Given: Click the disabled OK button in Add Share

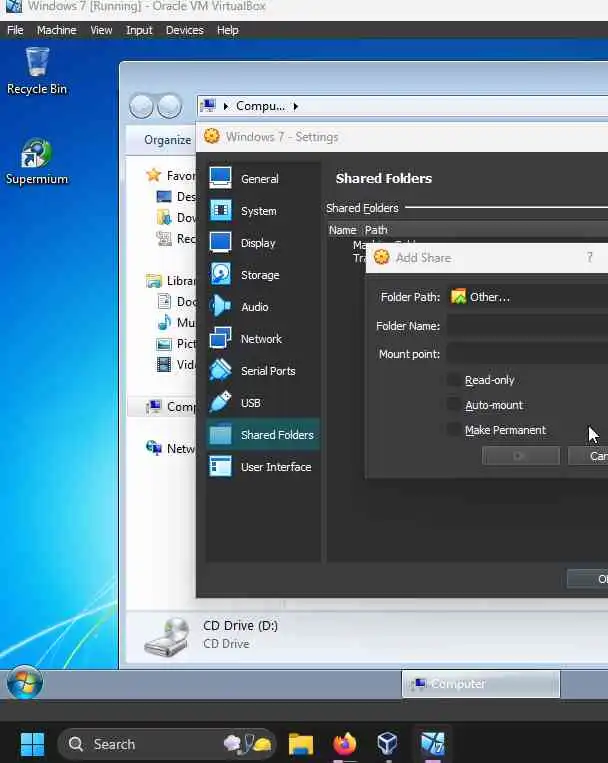Looking at the screenshot, I should 520,456.
